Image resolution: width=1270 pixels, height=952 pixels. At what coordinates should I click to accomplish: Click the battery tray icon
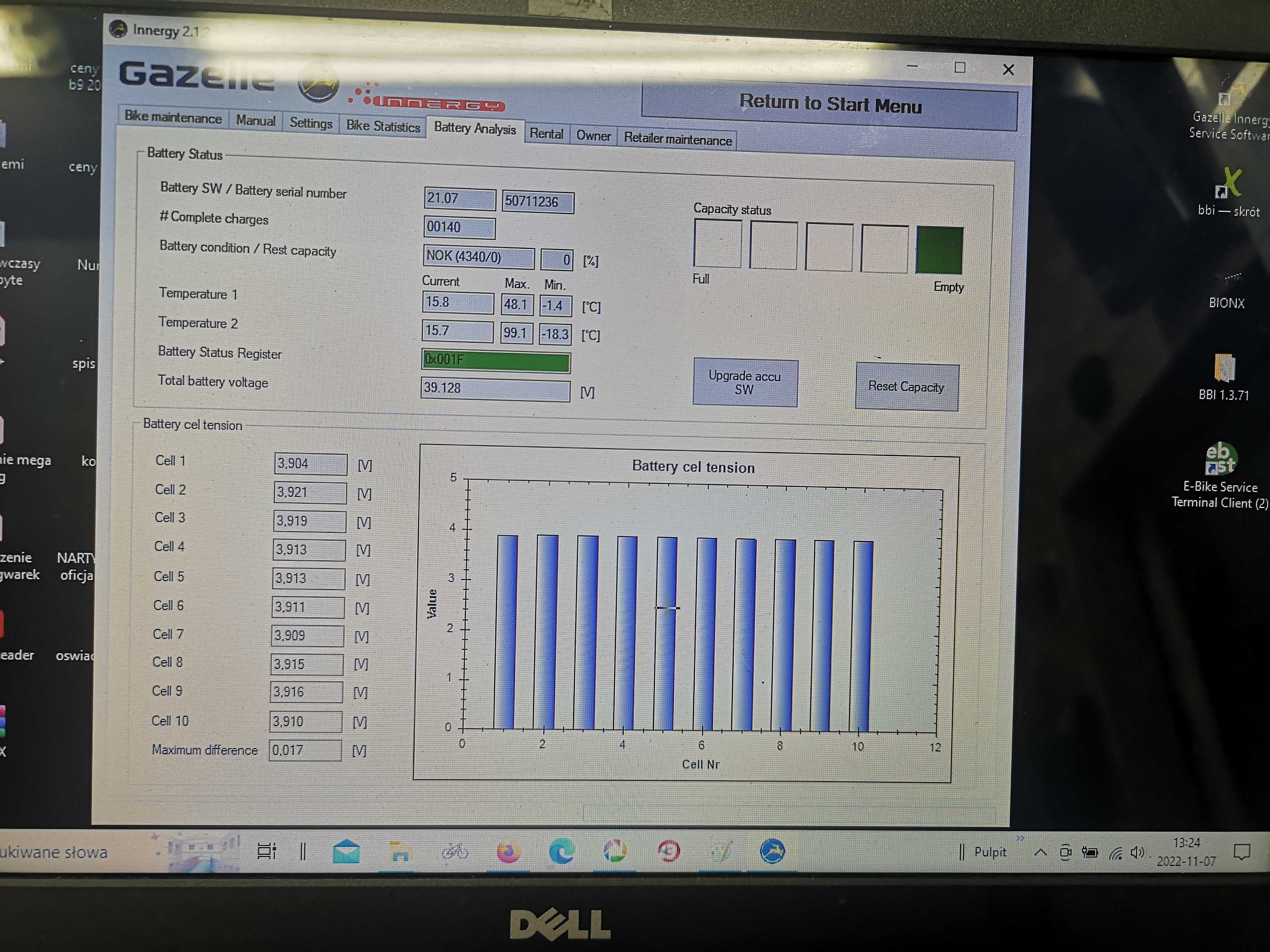point(1089,853)
